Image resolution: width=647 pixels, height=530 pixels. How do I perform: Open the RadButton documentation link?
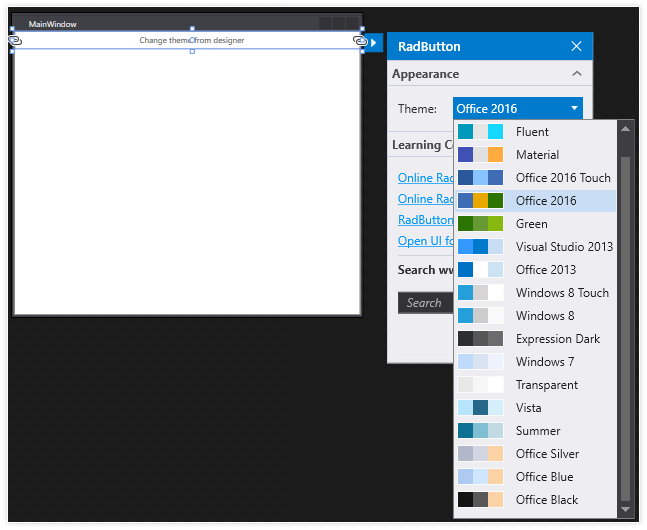[425, 220]
